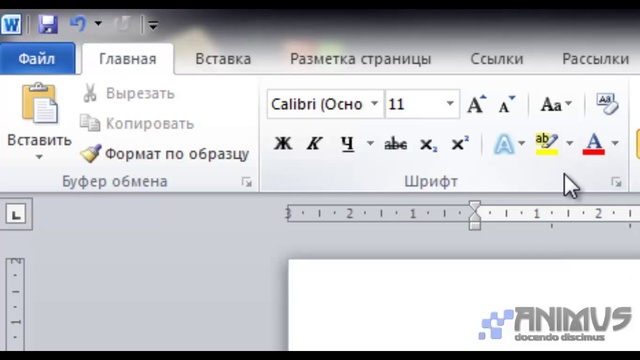Viewport: 640px width, 360px height.
Task: Open the Буфер обмена dialog launcher
Action: click(x=247, y=182)
